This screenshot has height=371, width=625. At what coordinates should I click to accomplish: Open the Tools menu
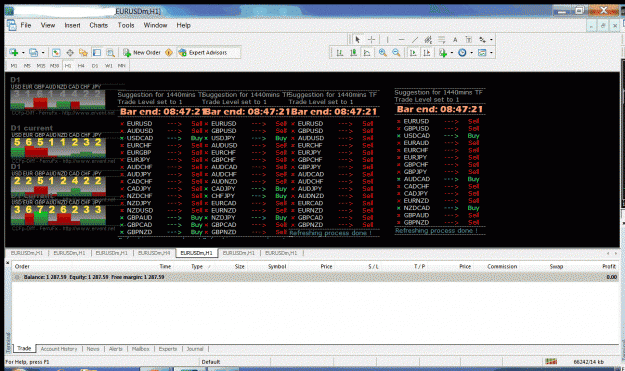(126, 25)
